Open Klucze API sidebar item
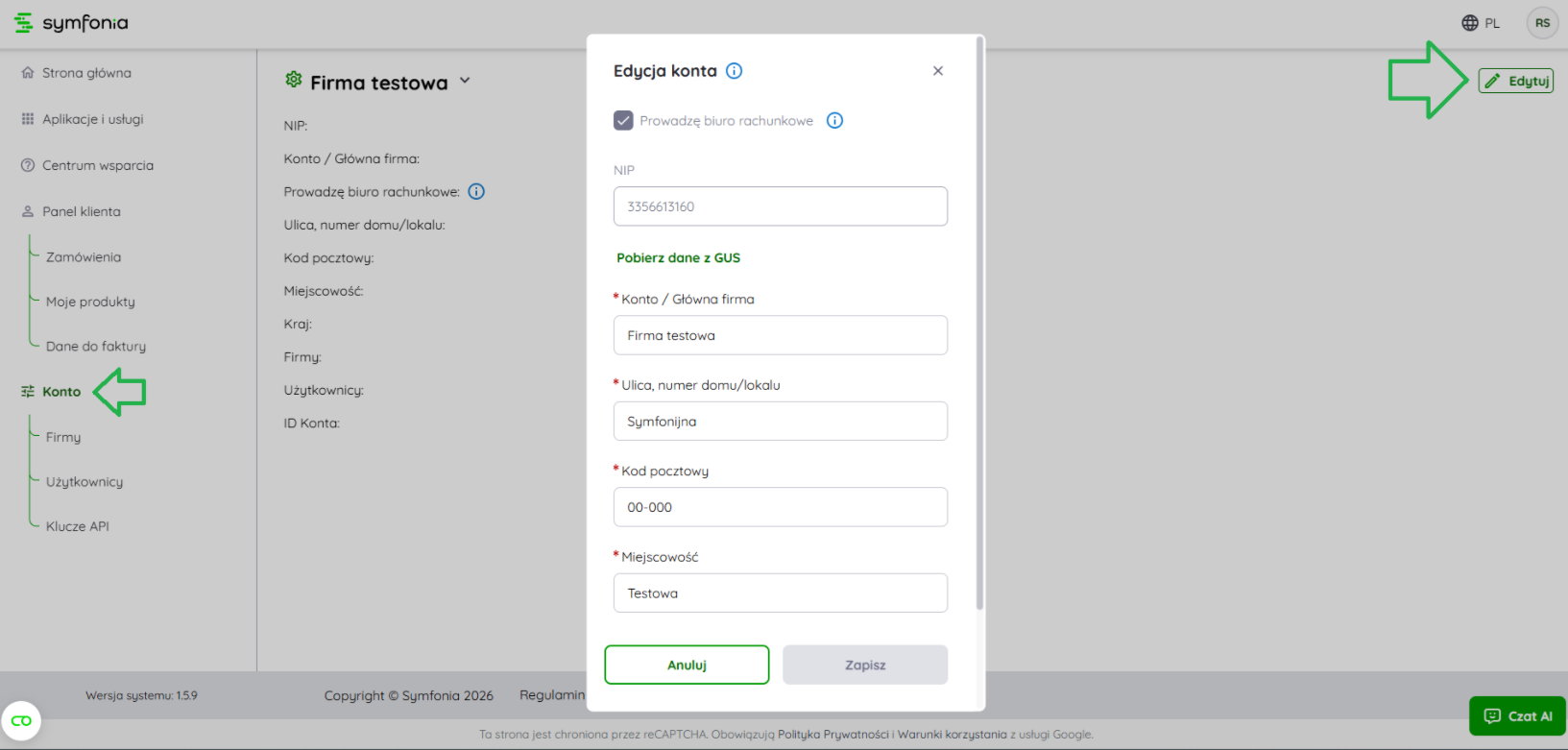Viewport: 1568px width, 750px height. tap(77, 526)
